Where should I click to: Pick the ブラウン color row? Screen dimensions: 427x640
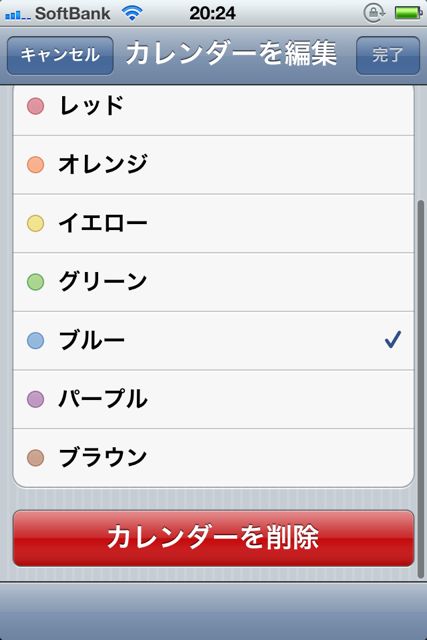(x=214, y=458)
